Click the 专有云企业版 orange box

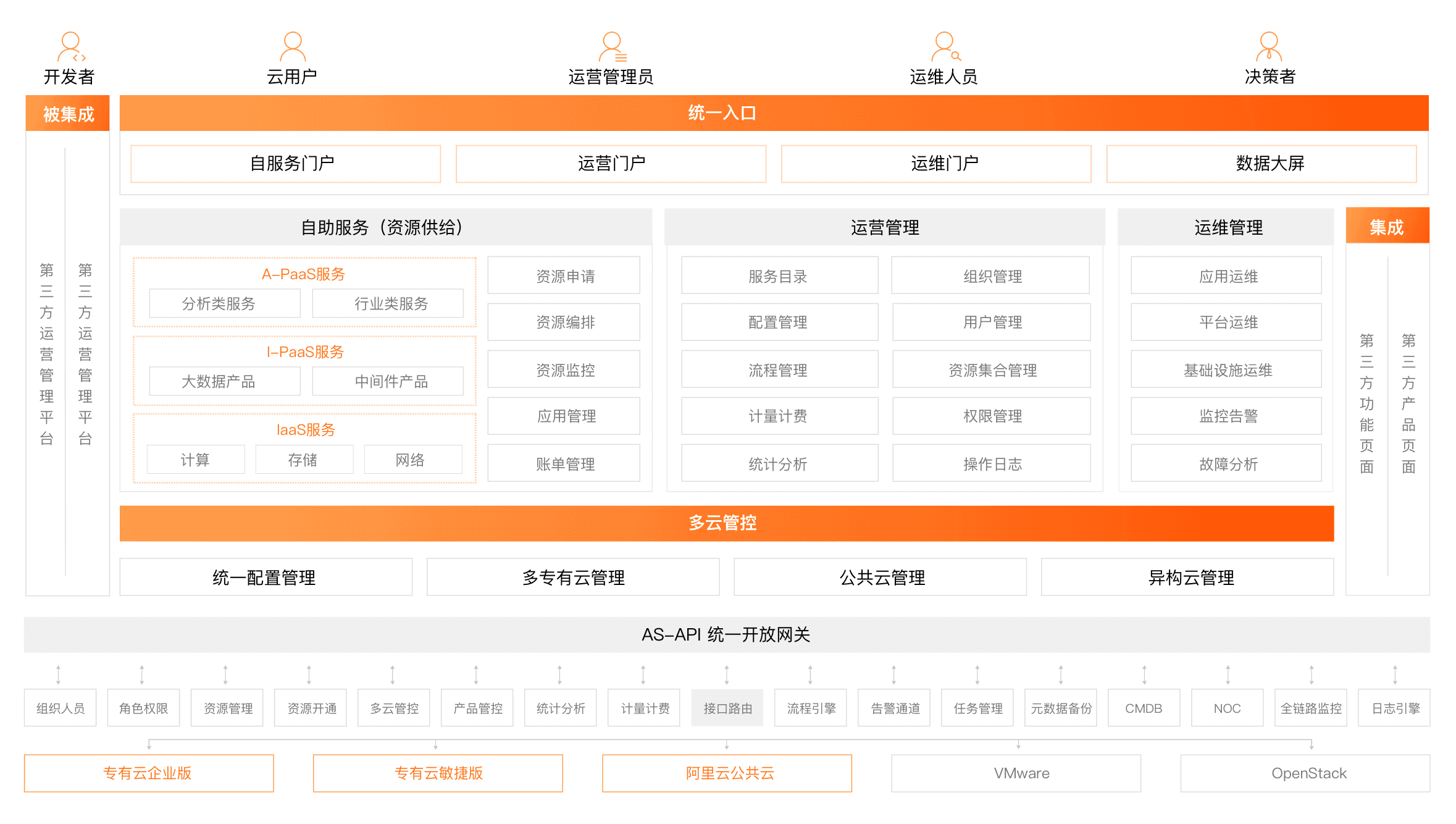149,773
